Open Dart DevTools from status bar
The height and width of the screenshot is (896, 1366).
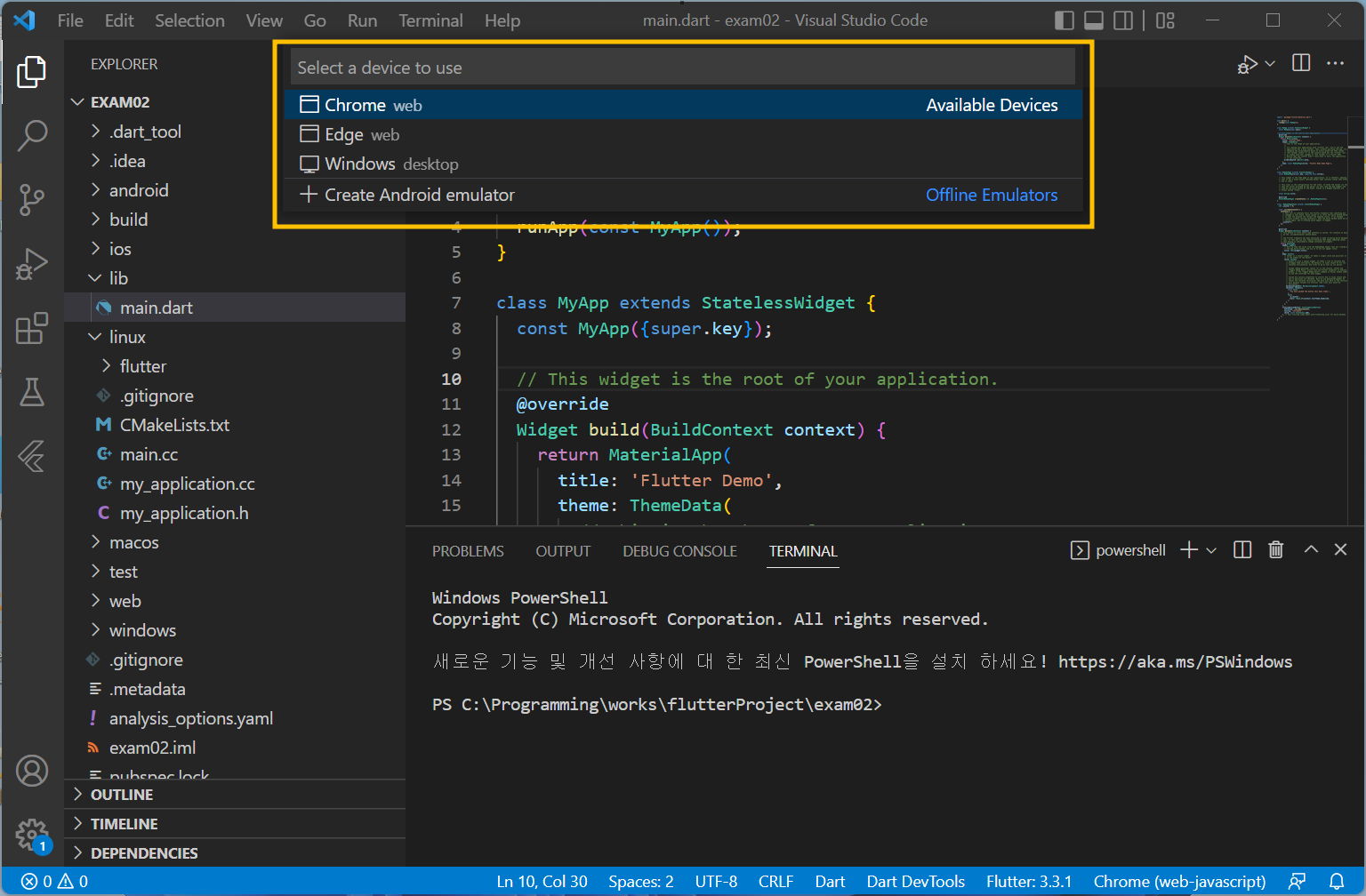[x=916, y=882]
